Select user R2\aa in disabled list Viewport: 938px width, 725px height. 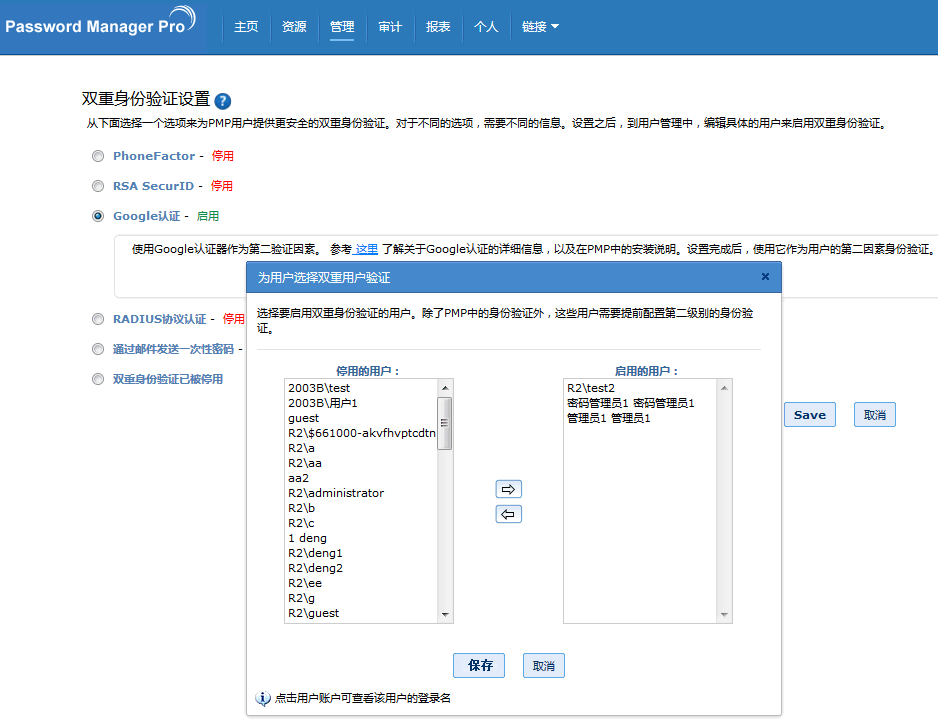[361, 462]
